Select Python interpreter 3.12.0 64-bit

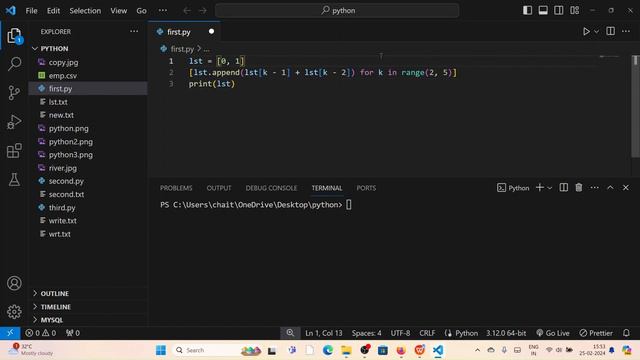coord(506,333)
